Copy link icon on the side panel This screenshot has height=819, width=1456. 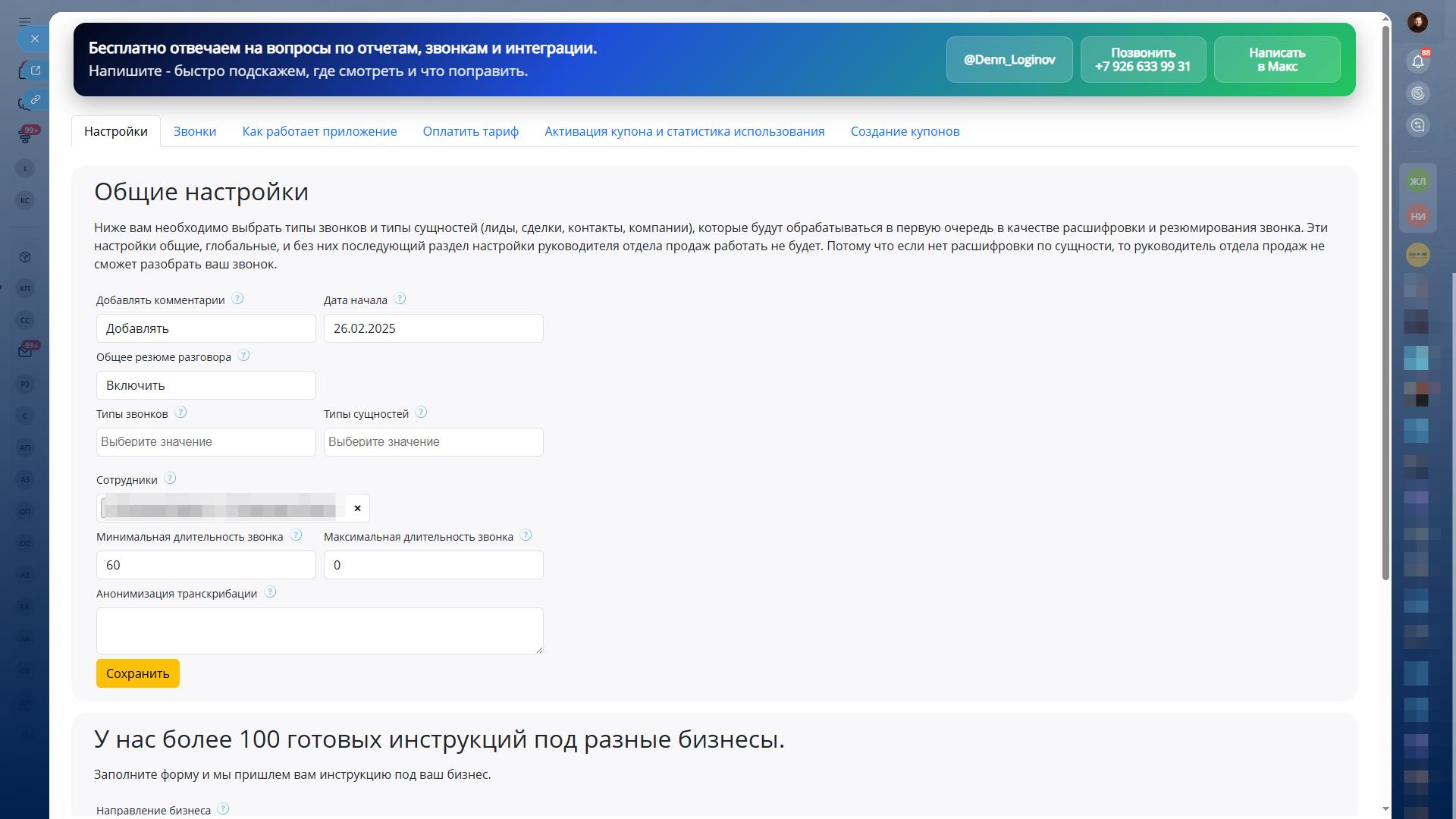tap(35, 99)
